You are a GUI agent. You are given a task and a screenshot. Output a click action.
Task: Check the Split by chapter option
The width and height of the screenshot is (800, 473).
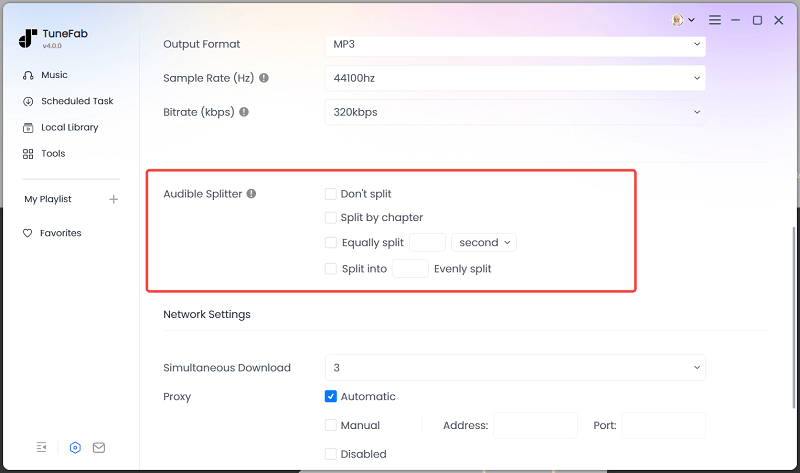tap(331, 218)
